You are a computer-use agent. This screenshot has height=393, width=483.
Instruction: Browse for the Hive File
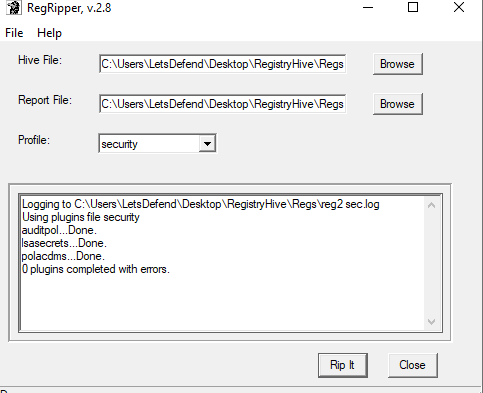click(398, 64)
